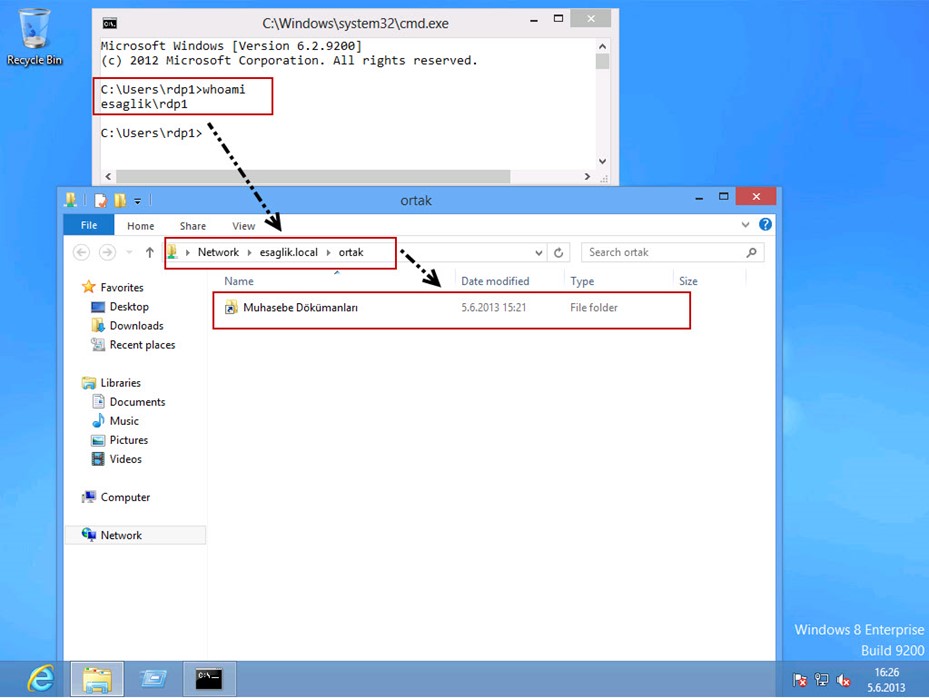Open the Recycle Bin desktop icon
Viewport: 929px width, 698px height.
[34, 37]
